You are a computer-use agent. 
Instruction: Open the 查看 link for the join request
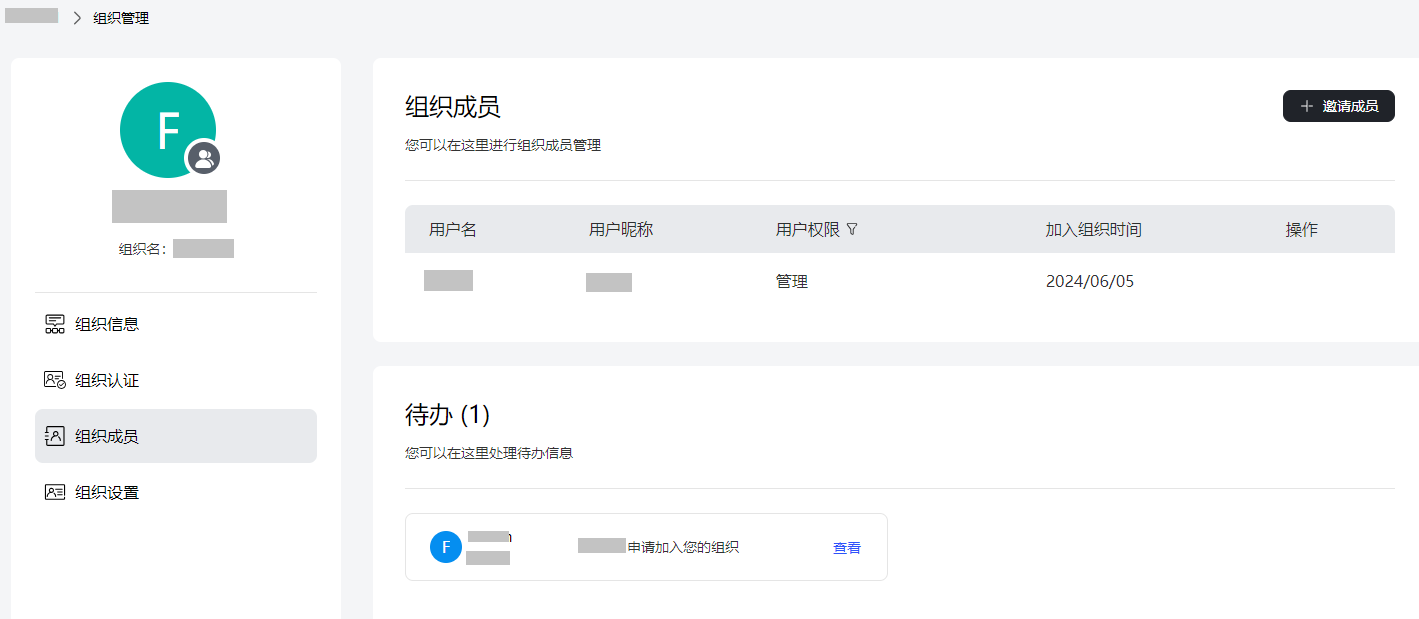[x=847, y=548]
